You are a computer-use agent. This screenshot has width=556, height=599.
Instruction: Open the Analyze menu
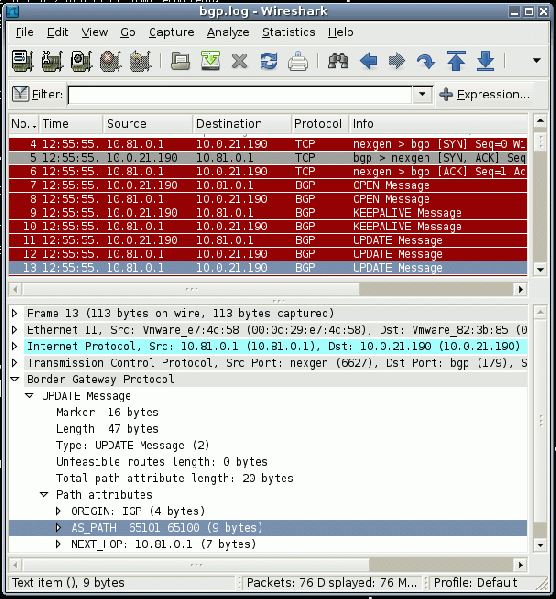tap(228, 32)
